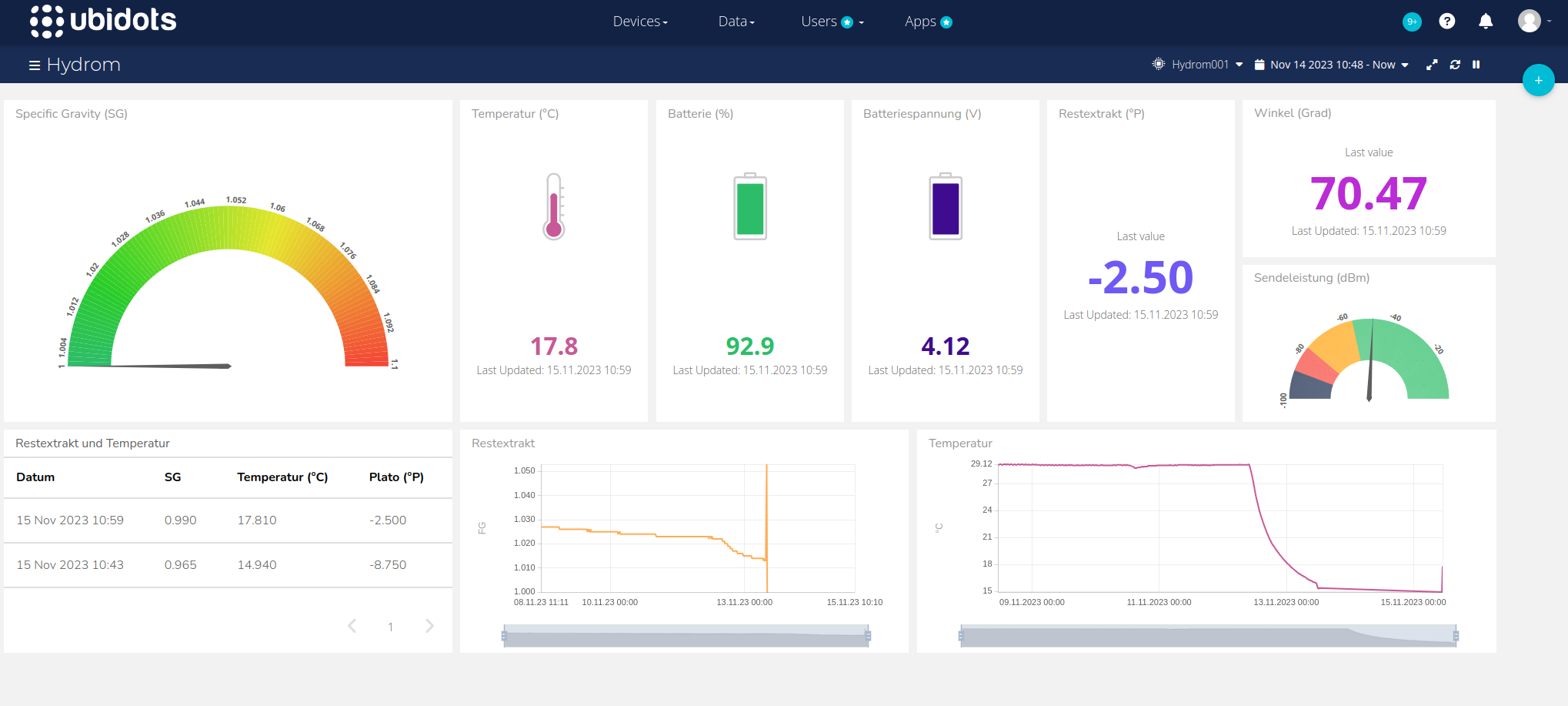Open the Devices menu
Image resolution: width=1568 pixels, height=706 pixels.
tap(639, 22)
